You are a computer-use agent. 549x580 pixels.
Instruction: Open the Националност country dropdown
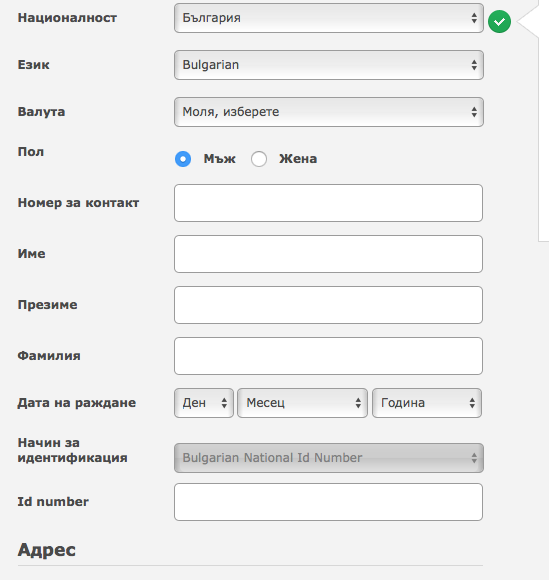click(x=329, y=18)
